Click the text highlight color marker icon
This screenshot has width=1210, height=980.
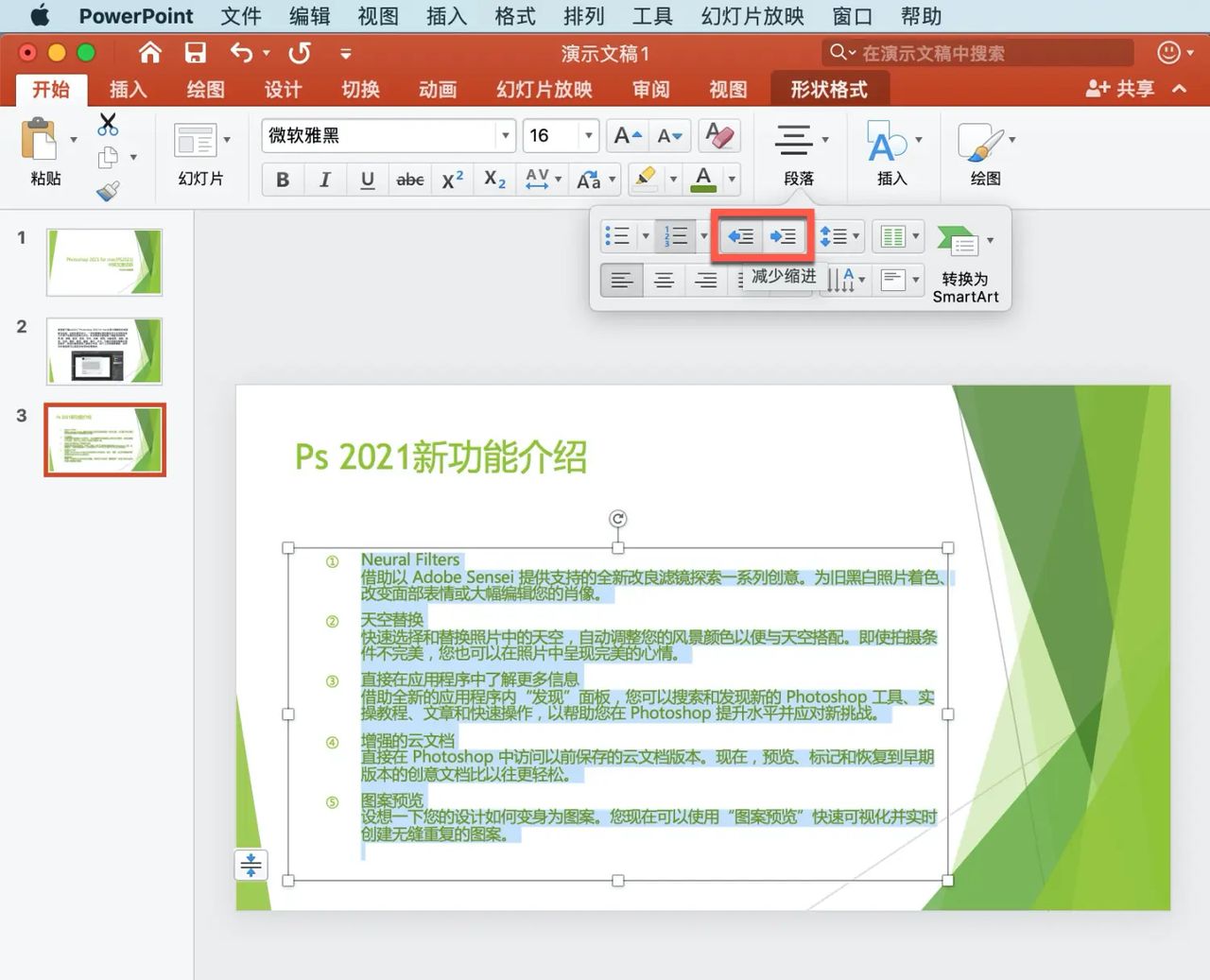click(647, 179)
